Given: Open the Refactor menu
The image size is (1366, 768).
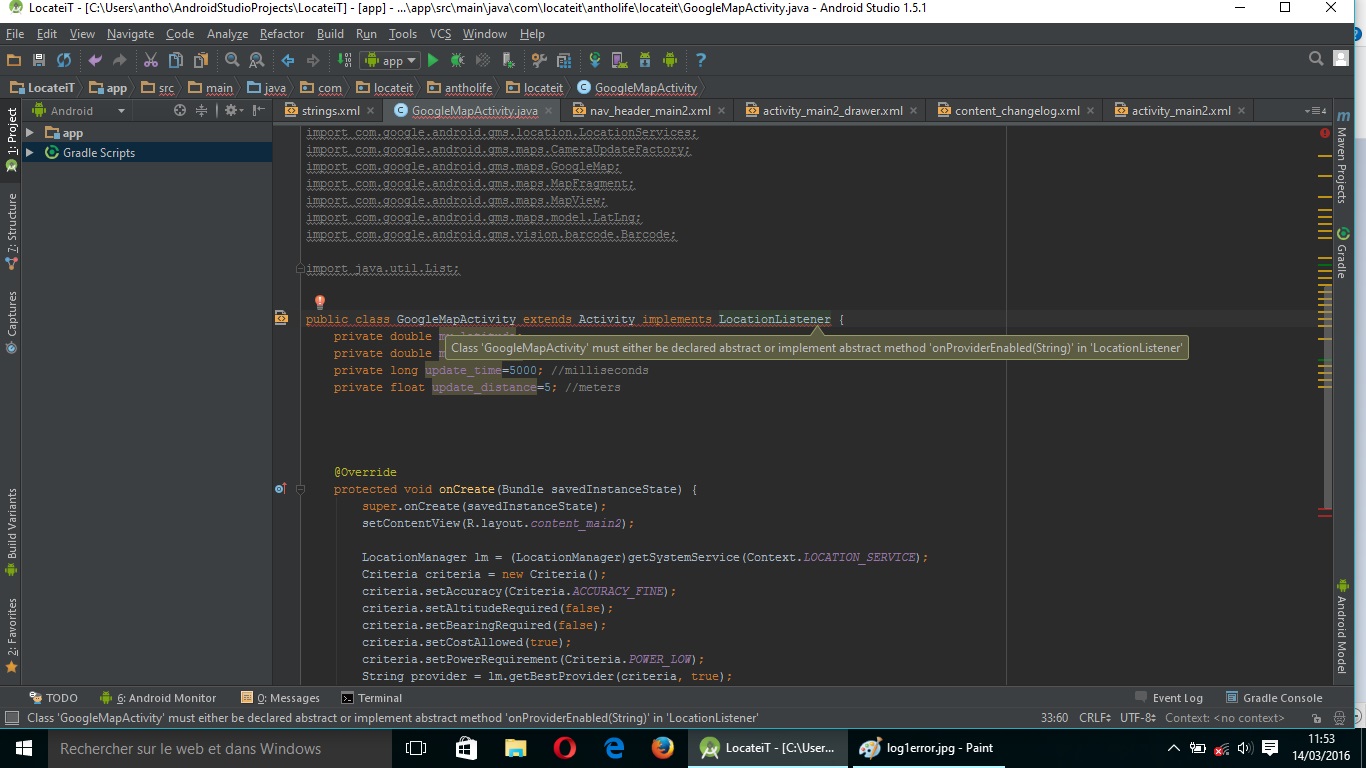Looking at the screenshot, I should coord(282,34).
